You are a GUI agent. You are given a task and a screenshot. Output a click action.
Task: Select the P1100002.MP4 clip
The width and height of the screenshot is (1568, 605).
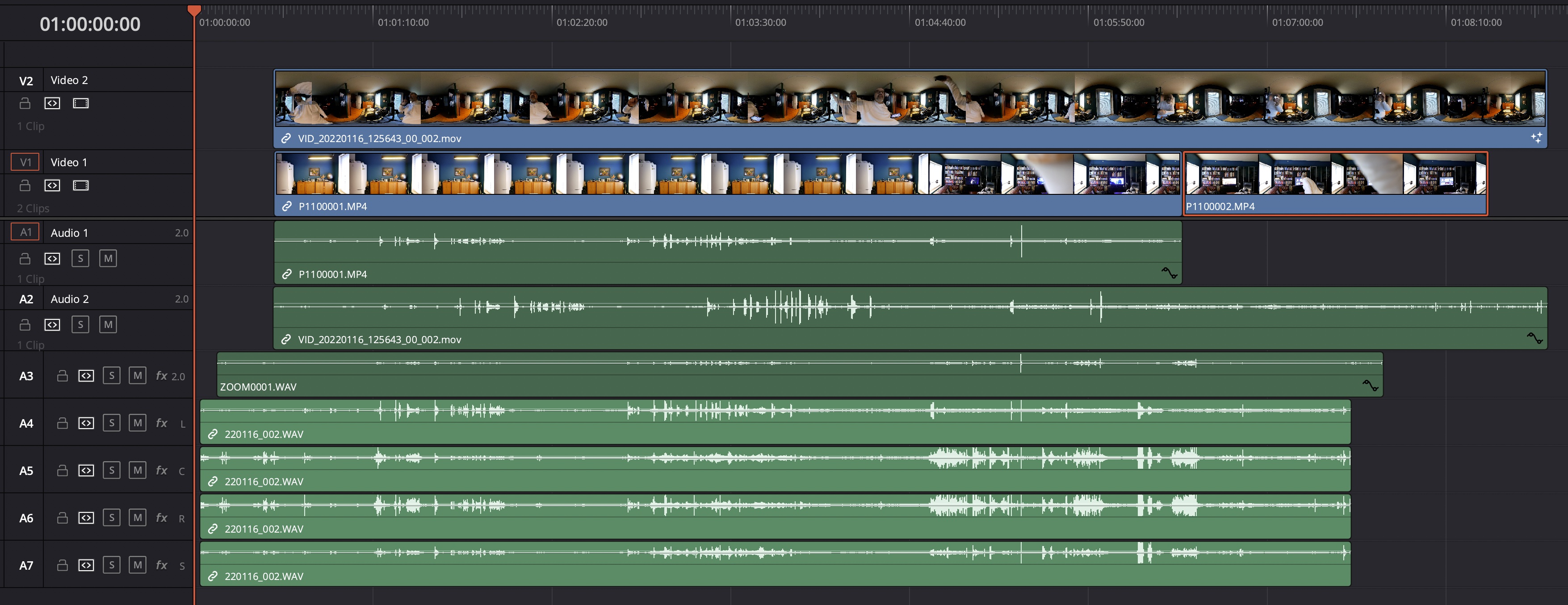click(x=1335, y=184)
